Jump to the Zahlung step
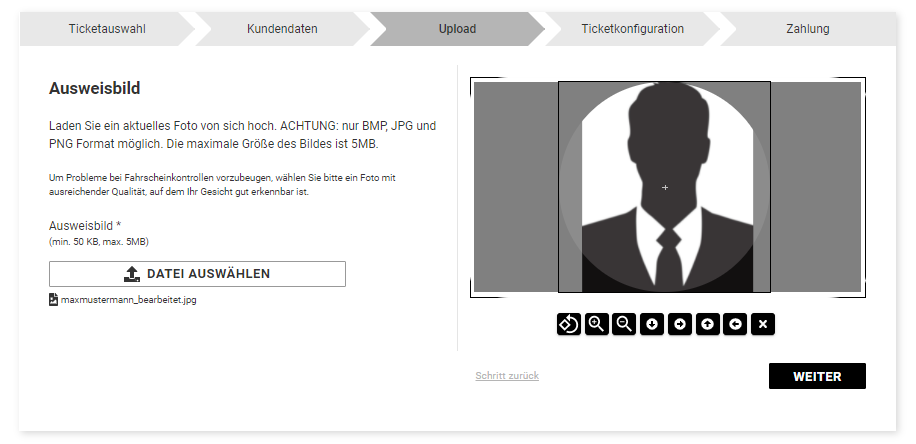The height and width of the screenshot is (444, 916). point(808,29)
